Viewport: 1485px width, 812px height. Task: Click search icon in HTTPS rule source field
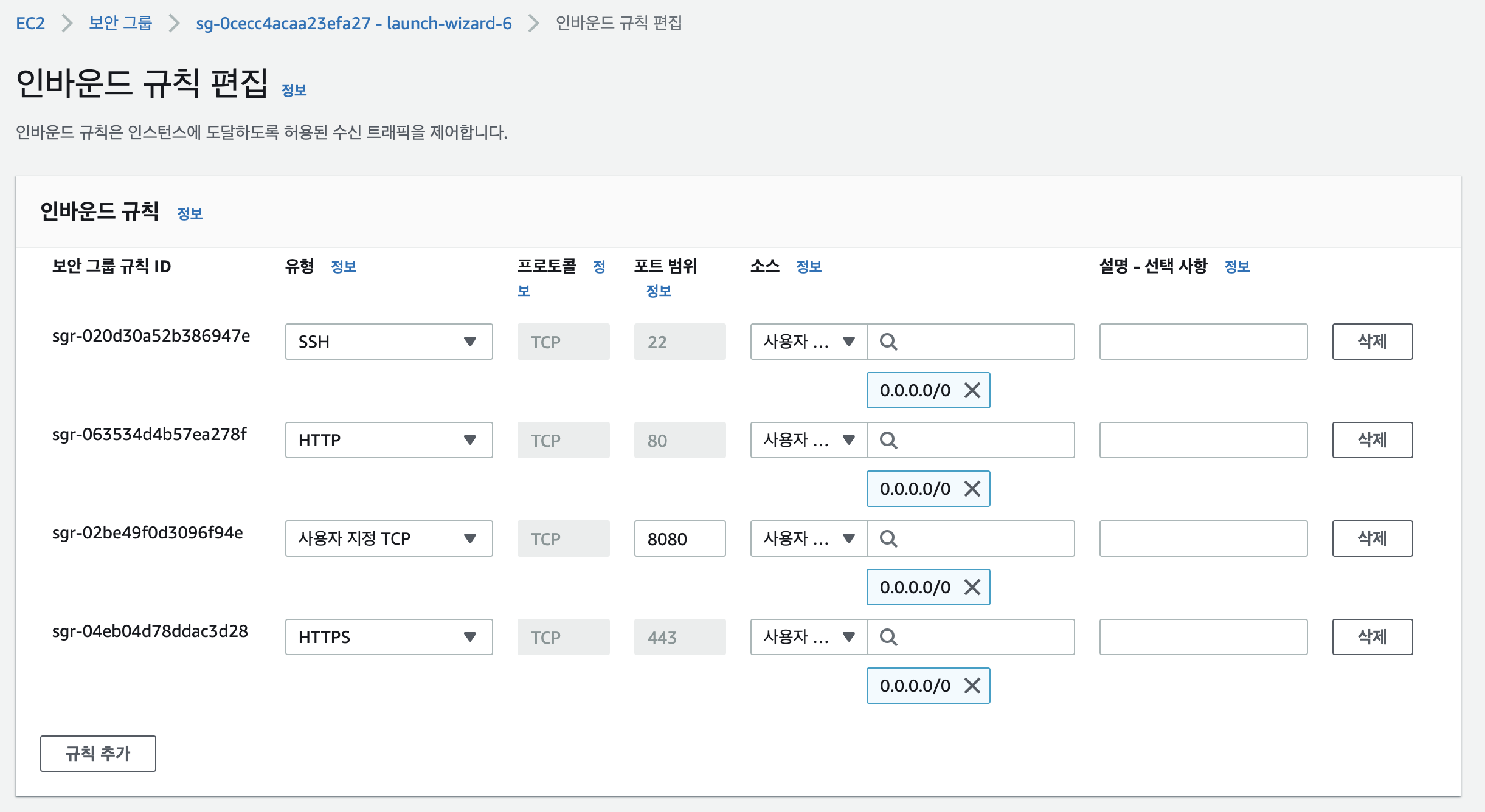[888, 638]
